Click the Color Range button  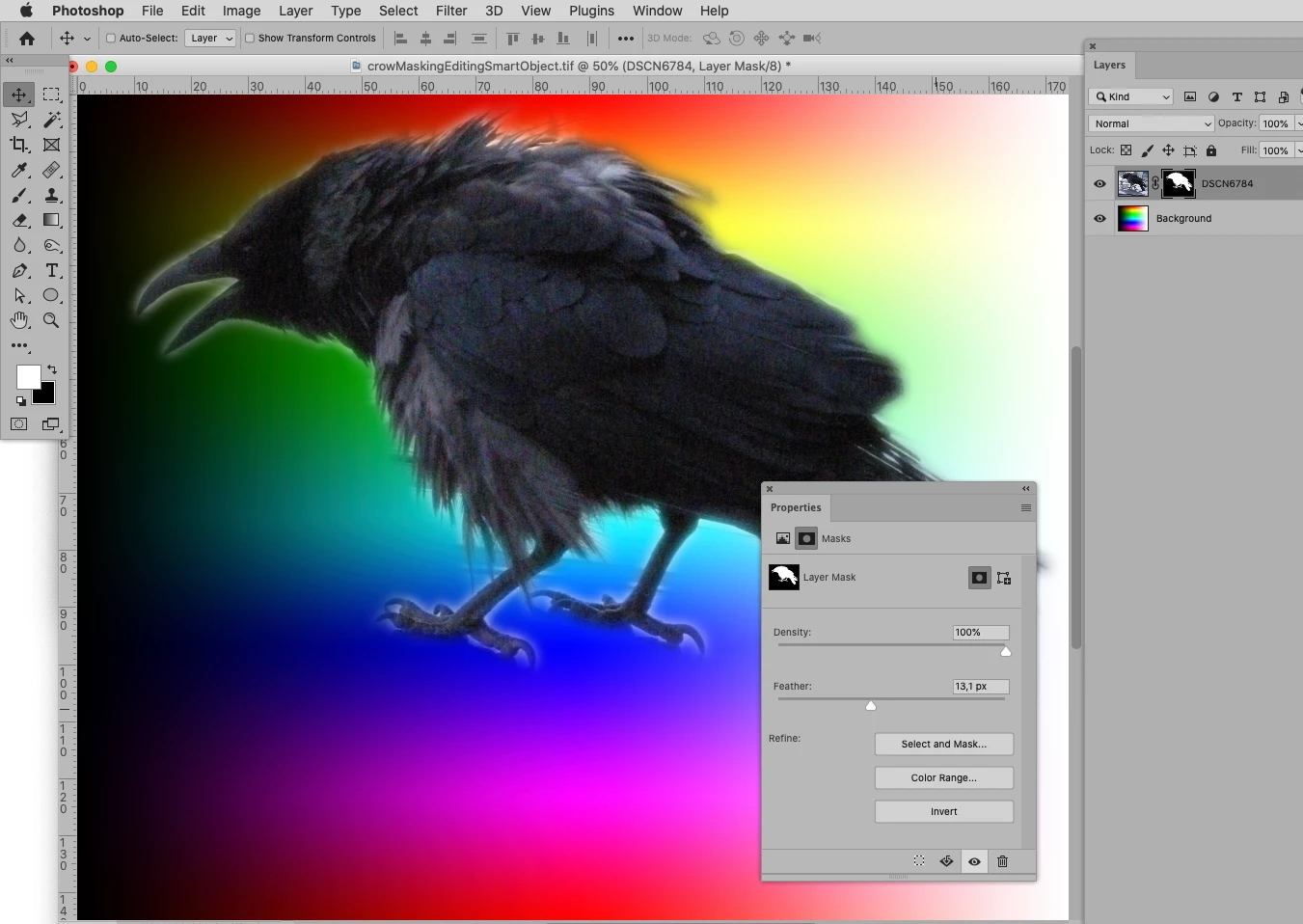pyautogui.click(x=944, y=777)
